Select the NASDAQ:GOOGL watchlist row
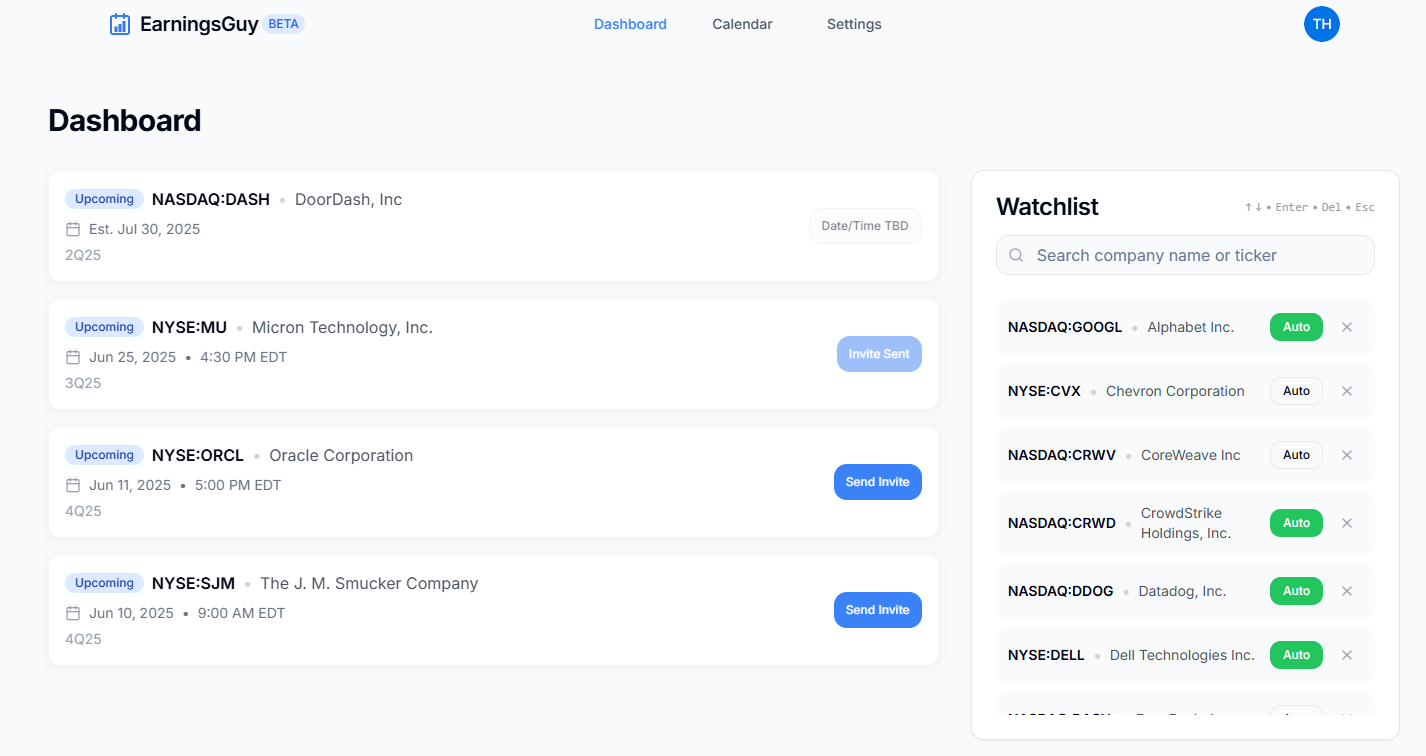The width and height of the screenshot is (1426, 756). (x=1185, y=327)
